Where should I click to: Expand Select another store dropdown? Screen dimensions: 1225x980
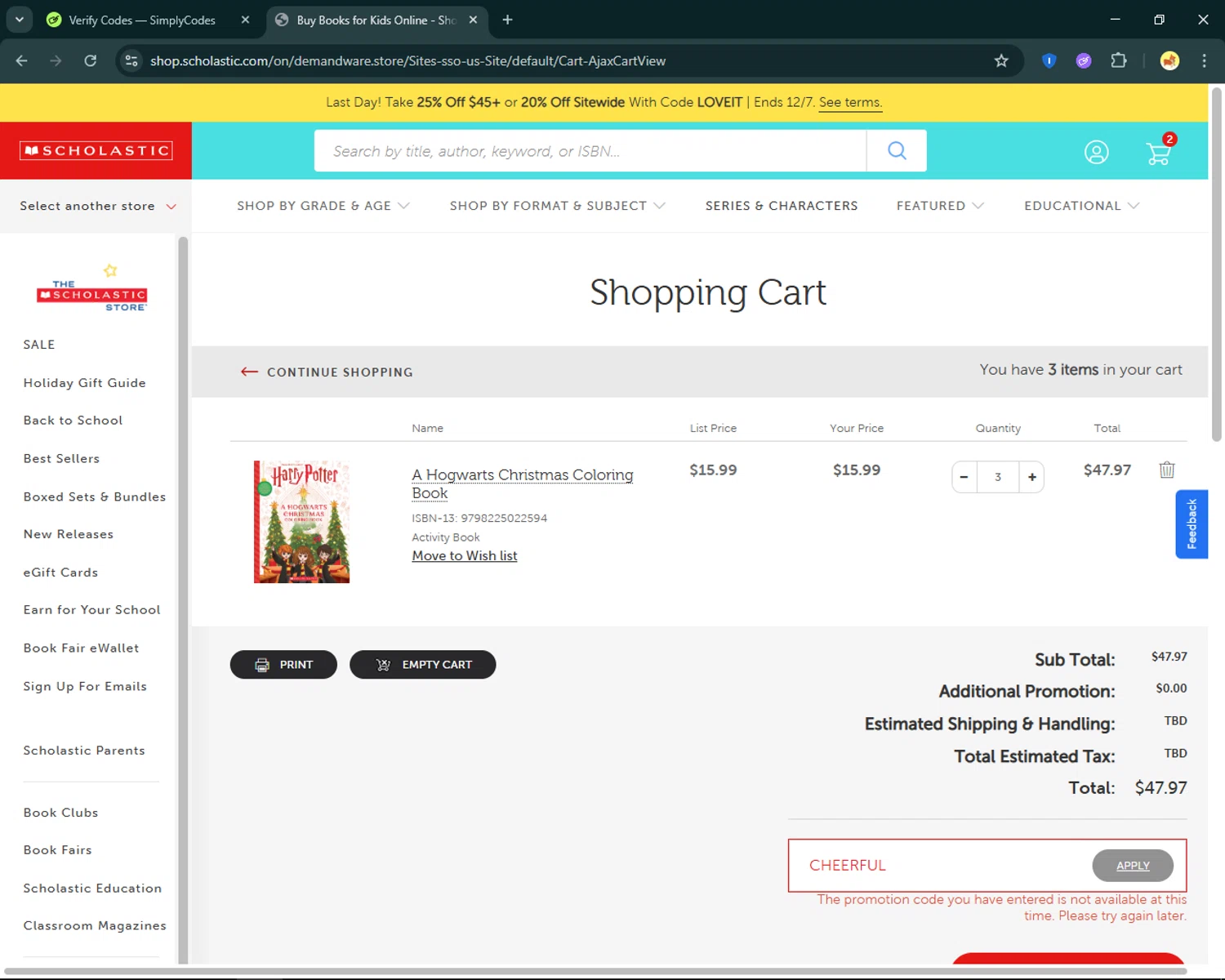pos(98,206)
